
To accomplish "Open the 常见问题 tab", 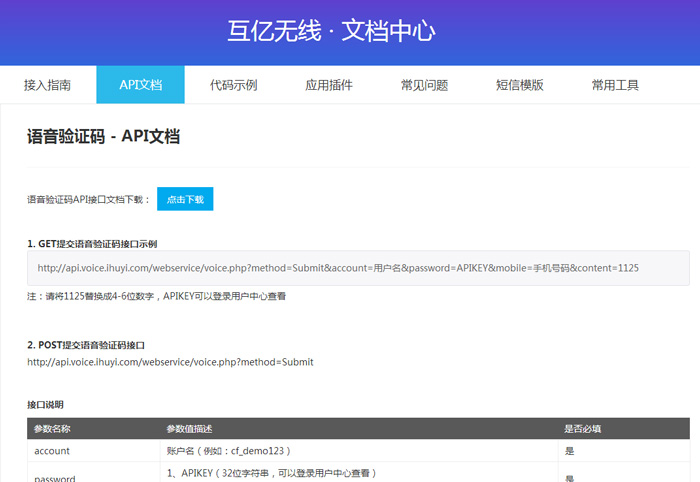I will click(x=424, y=85).
